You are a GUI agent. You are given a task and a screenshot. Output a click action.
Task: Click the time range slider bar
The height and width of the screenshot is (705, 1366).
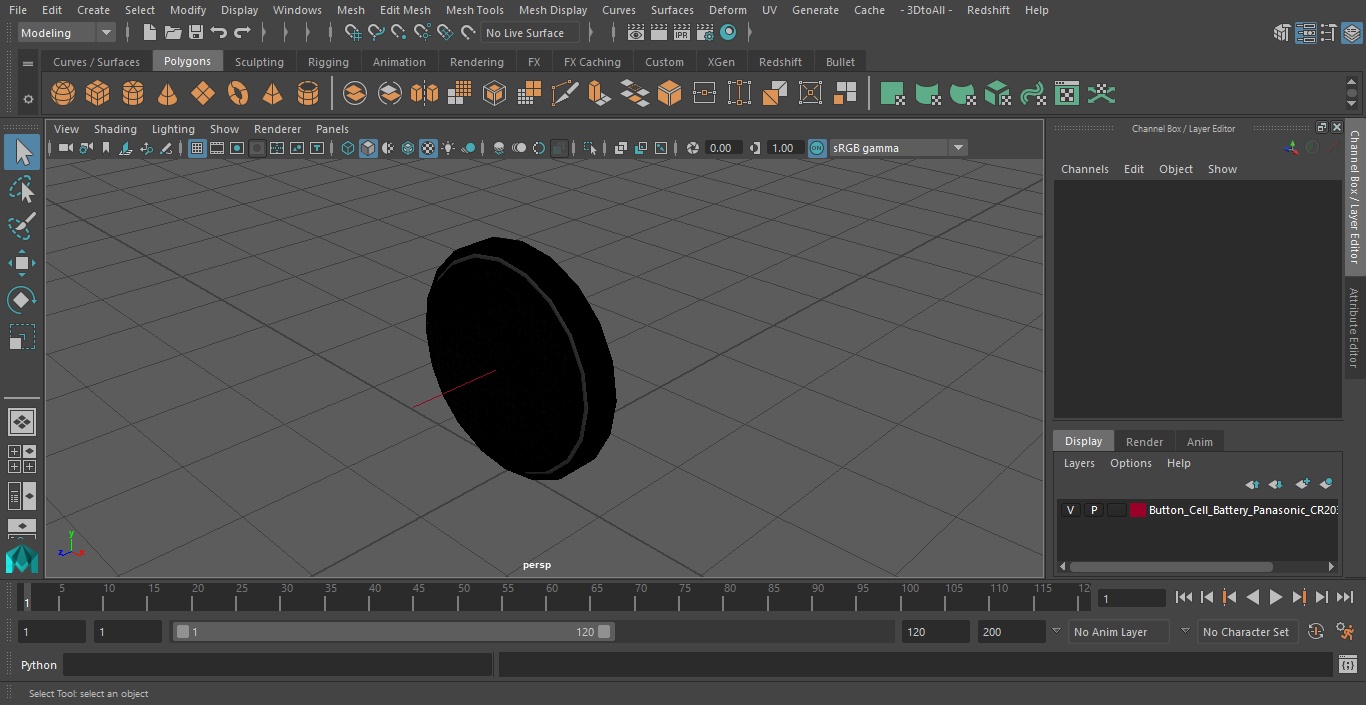click(394, 632)
